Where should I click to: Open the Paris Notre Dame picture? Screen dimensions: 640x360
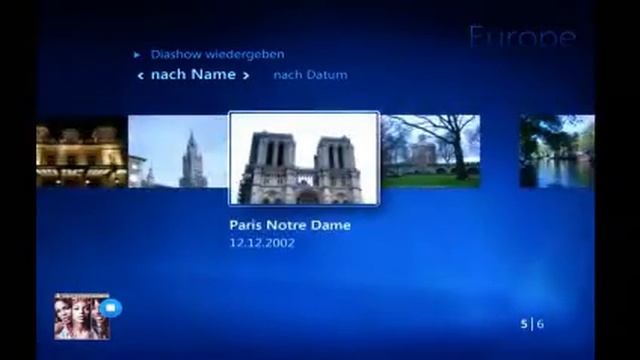[x=304, y=158]
